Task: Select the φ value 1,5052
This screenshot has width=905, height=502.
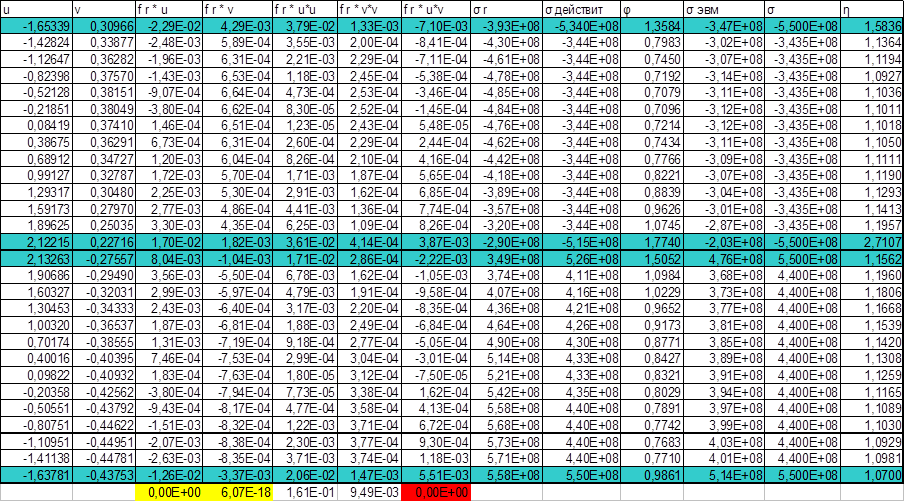Action: 652,259
